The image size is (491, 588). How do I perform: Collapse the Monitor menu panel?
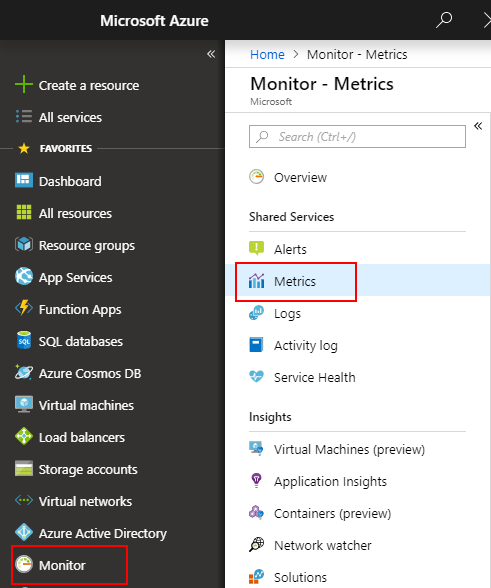[478, 126]
